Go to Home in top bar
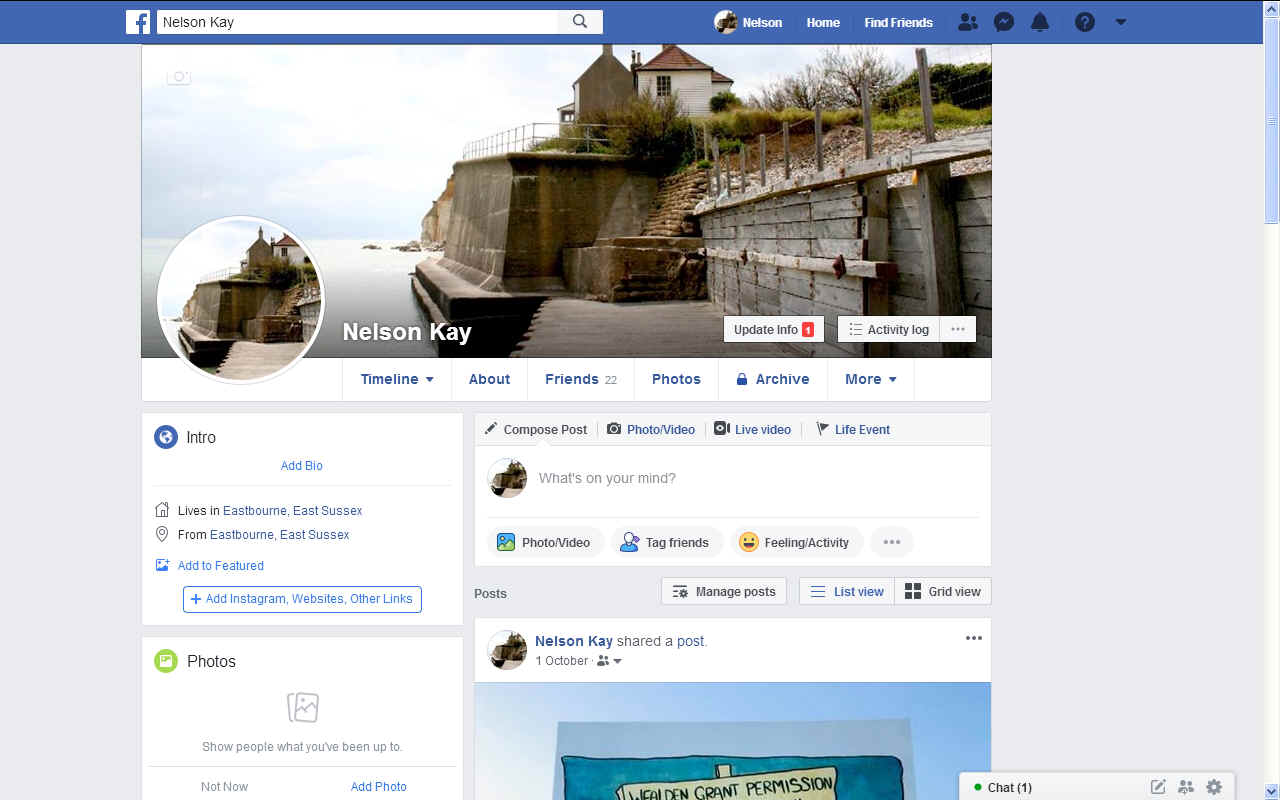 coord(823,22)
